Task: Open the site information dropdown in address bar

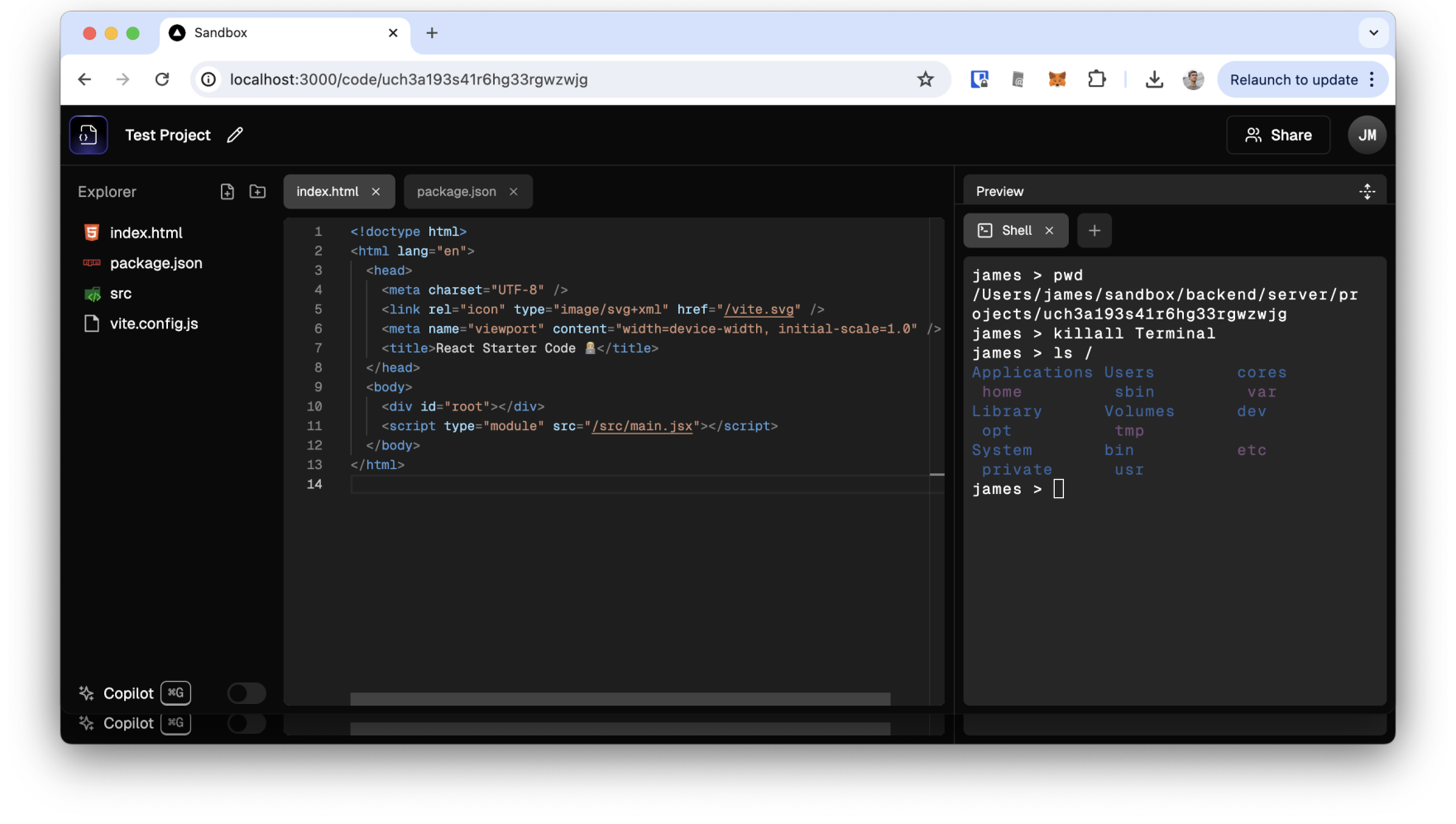Action: click(208, 79)
